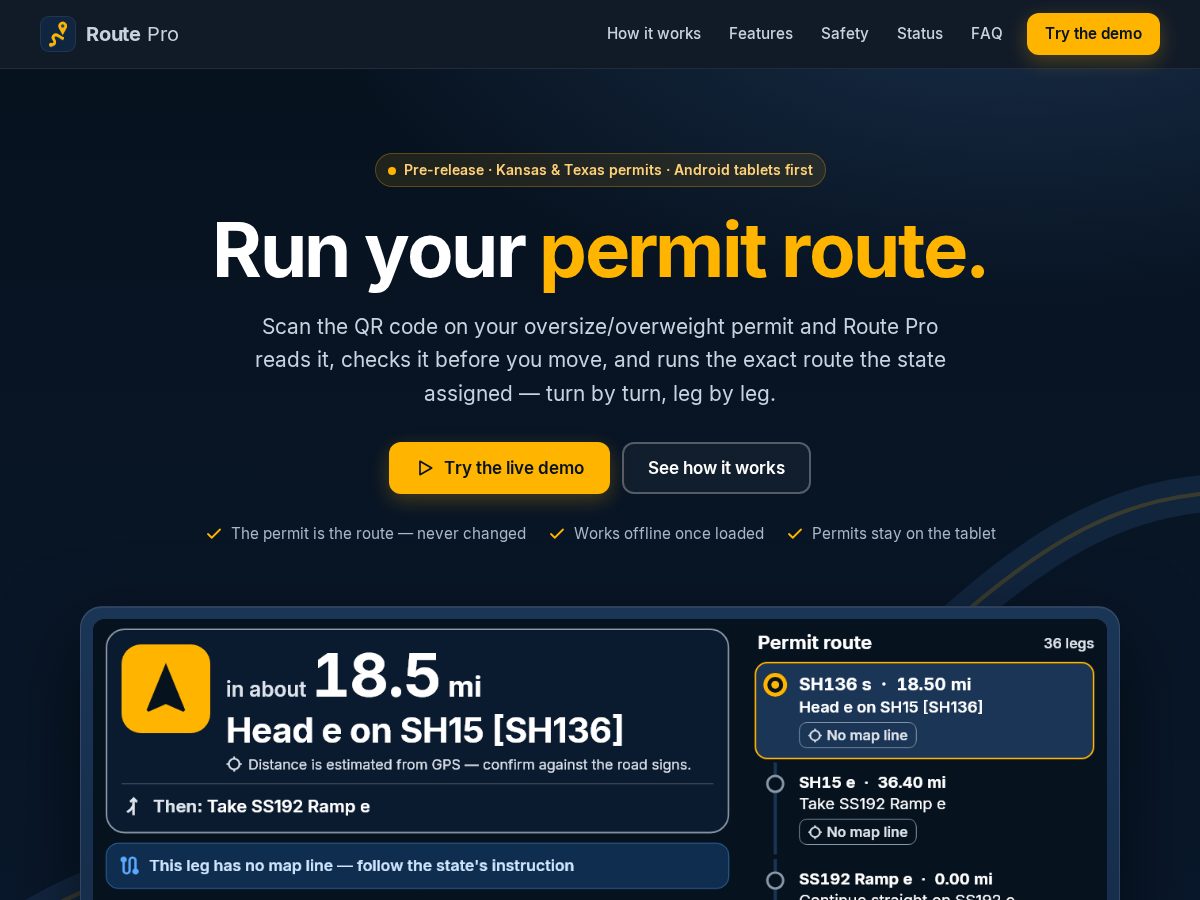The image size is (1200, 900).
Task: Click the large yellow navigation arrow icon
Action: [166, 689]
